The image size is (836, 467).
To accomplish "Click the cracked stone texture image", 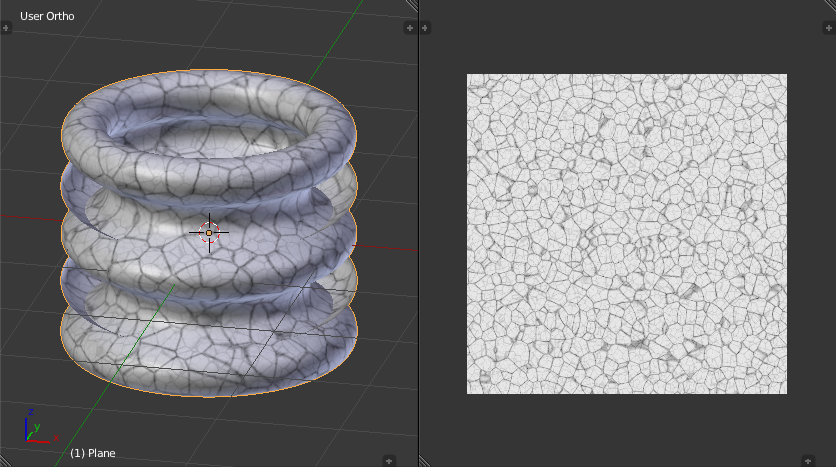I will 626,233.
